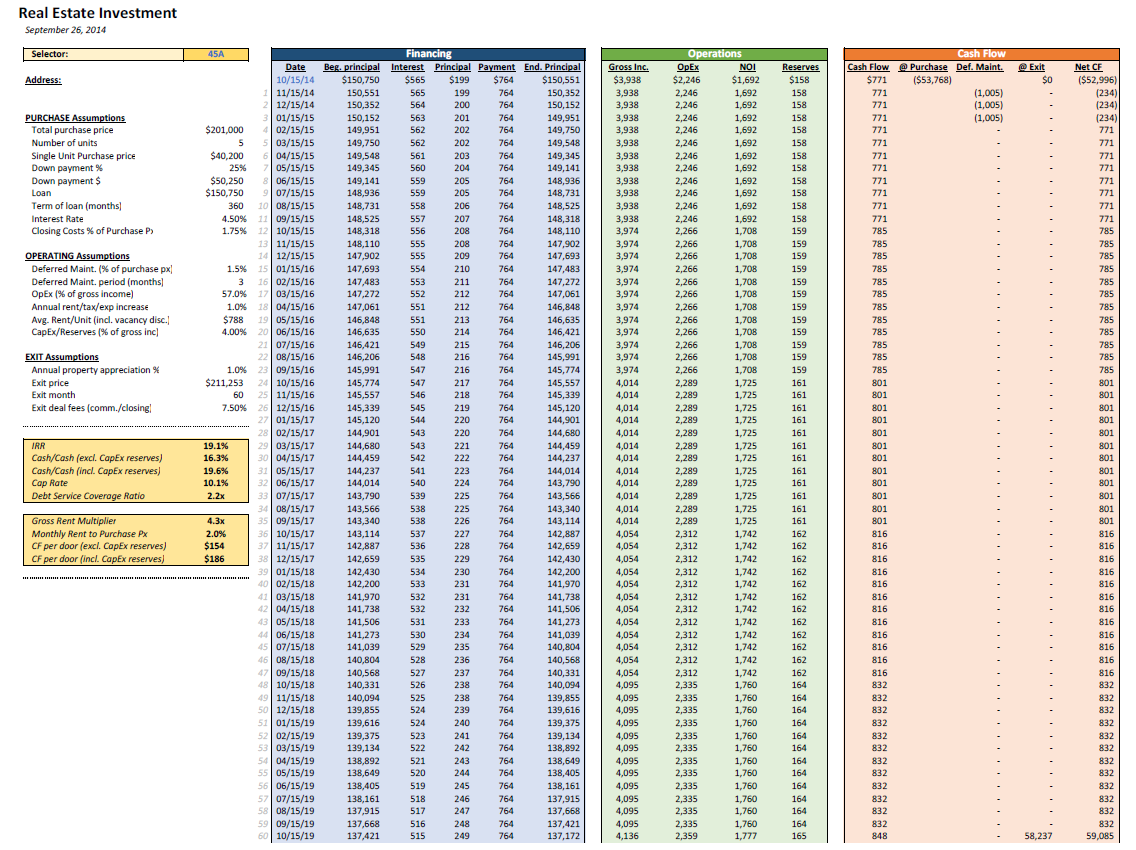Click the Beg. principal column header
This screenshot has height=850, width=1136.
[351, 67]
